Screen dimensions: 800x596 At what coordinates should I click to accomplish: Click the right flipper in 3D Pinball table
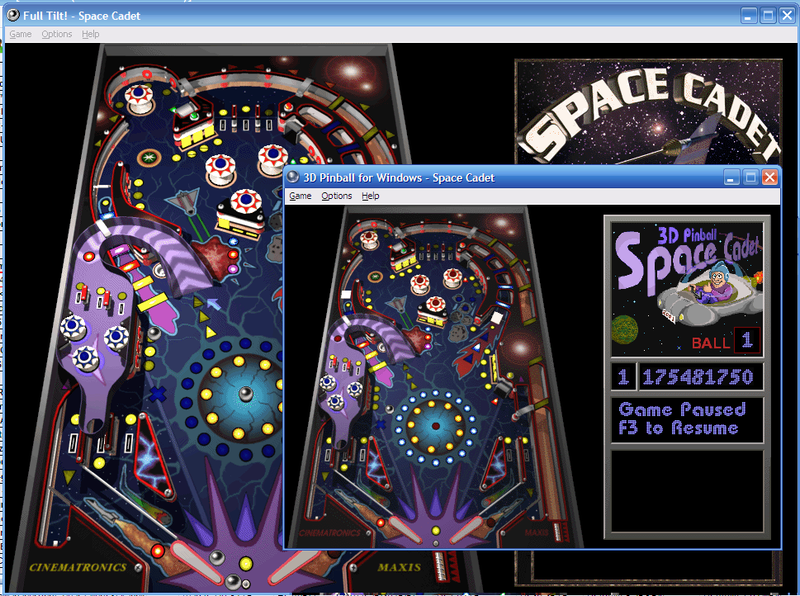tap(466, 530)
